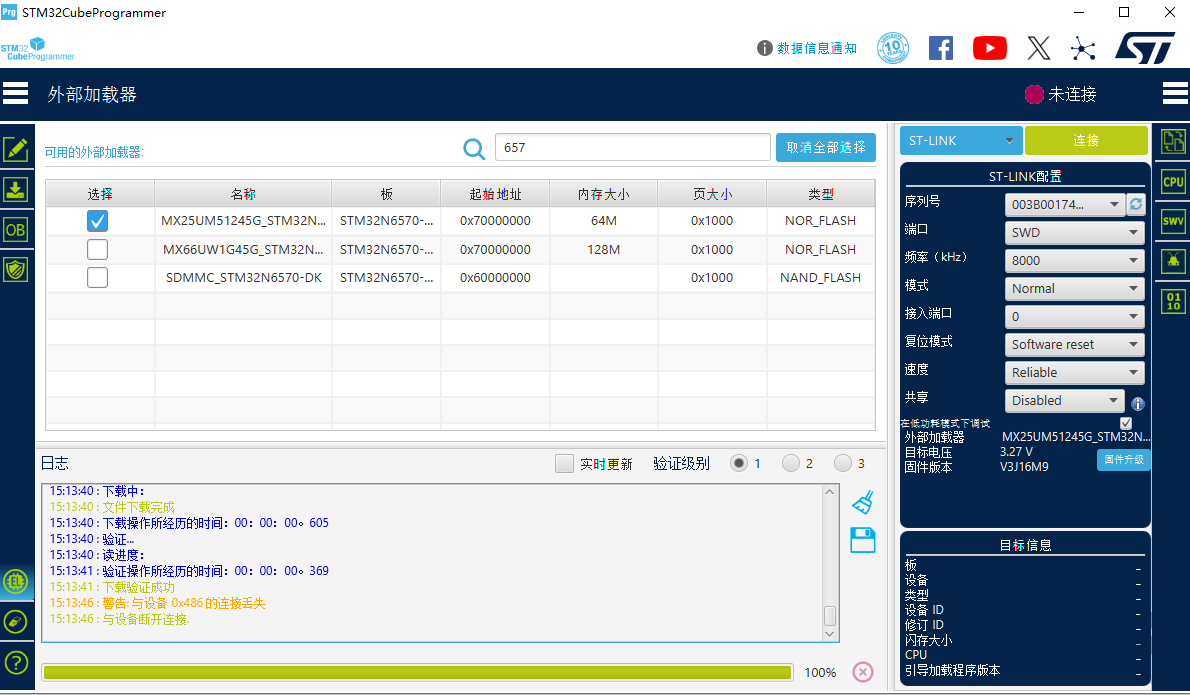Screen dimensions: 1190x695
Task: Open the ST-LINK interface dropdown
Action: coord(961,140)
